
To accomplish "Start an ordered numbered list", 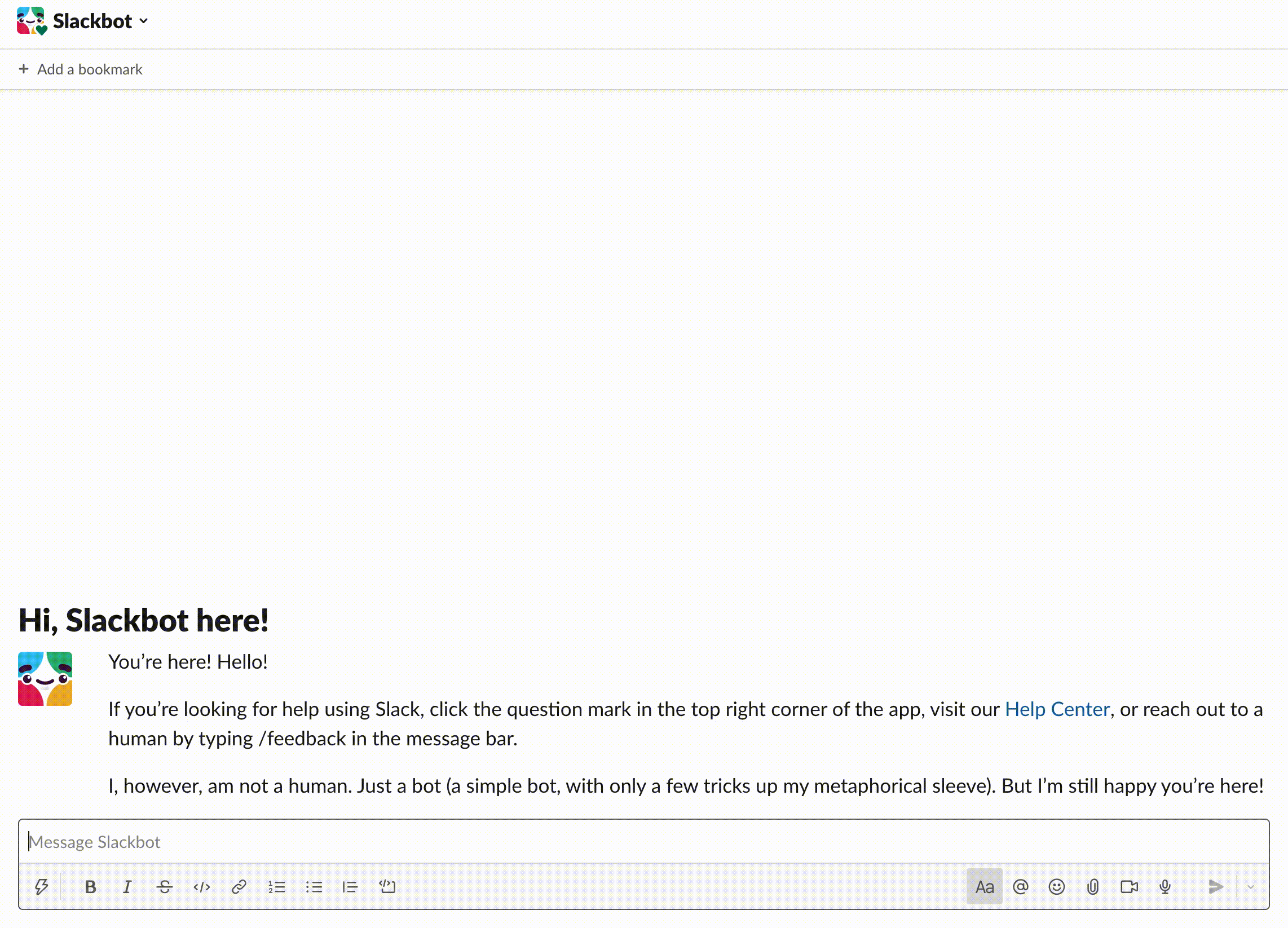I will tap(276, 886).
